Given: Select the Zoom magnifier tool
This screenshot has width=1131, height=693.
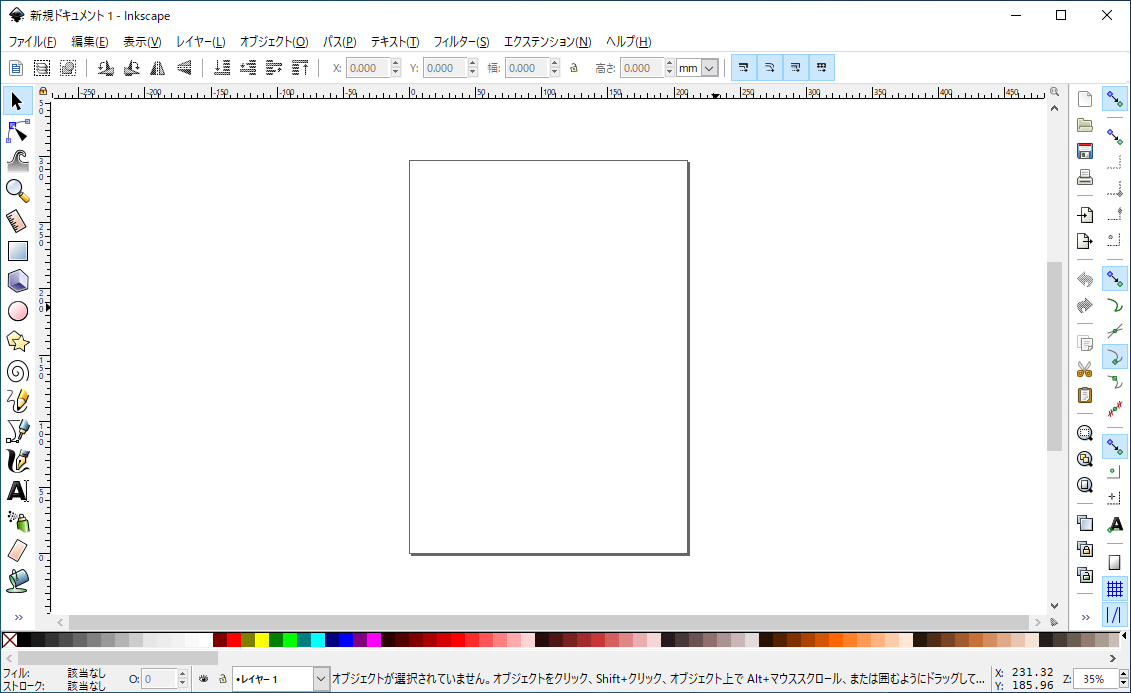Looking at the screenshot, I should 17,190.
